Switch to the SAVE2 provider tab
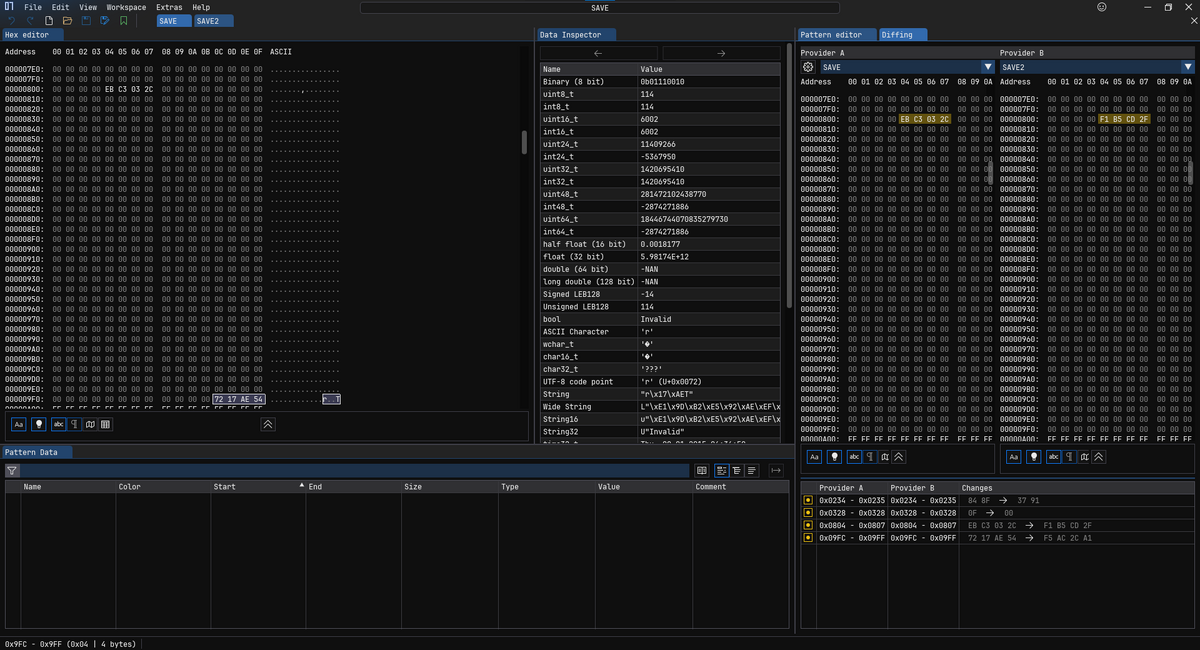 (213, 21)
